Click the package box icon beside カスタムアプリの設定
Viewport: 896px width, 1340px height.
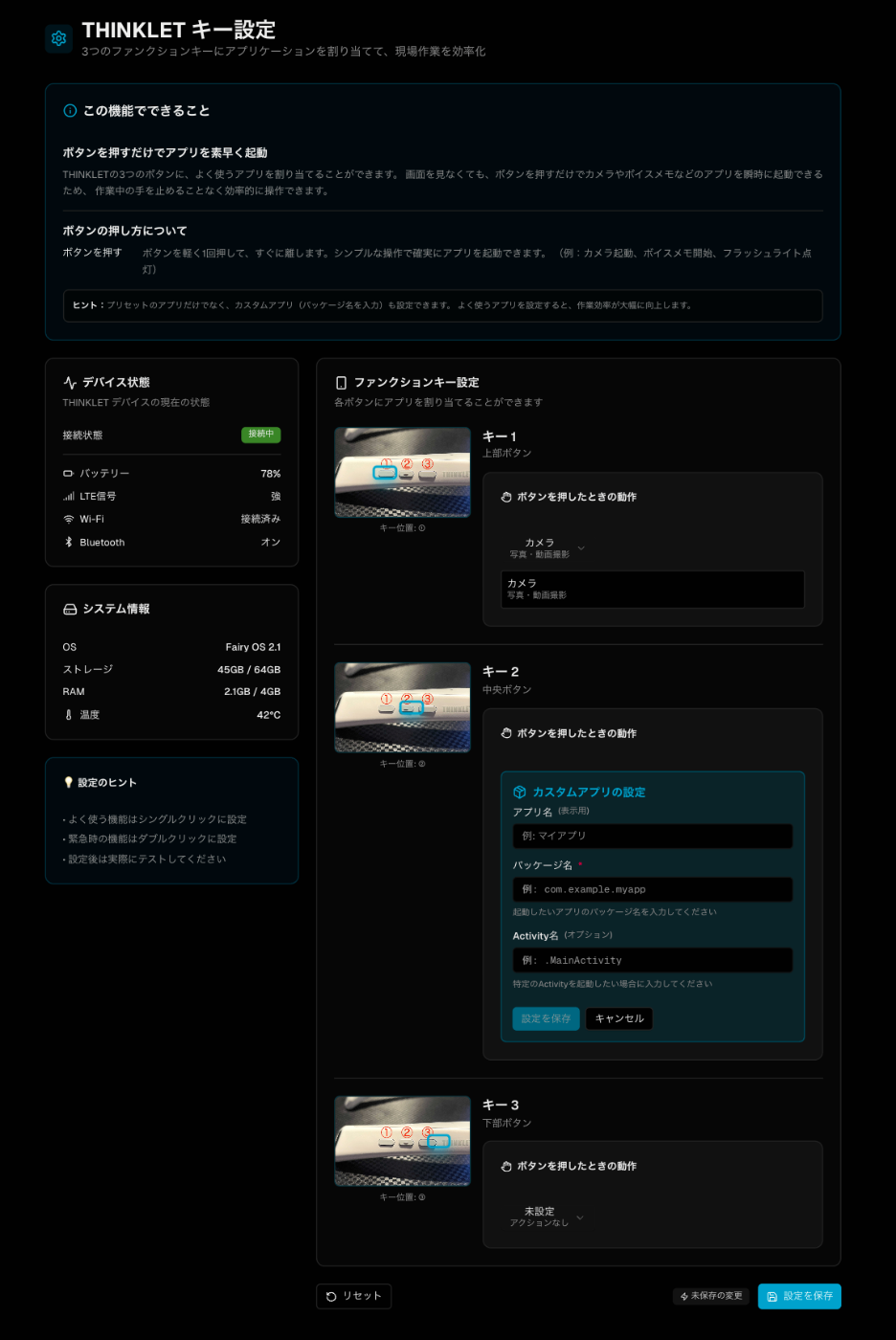(x=520, y=793)
